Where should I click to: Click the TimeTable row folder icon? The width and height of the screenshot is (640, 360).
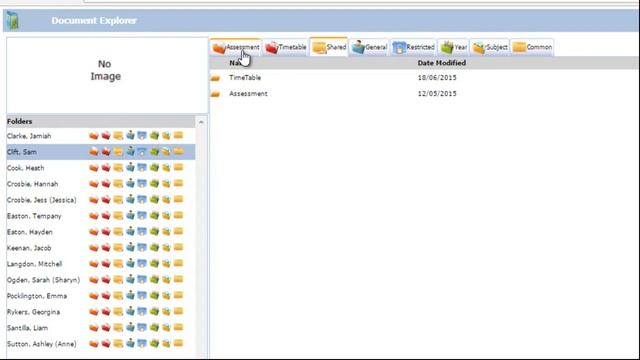(216, 78)
